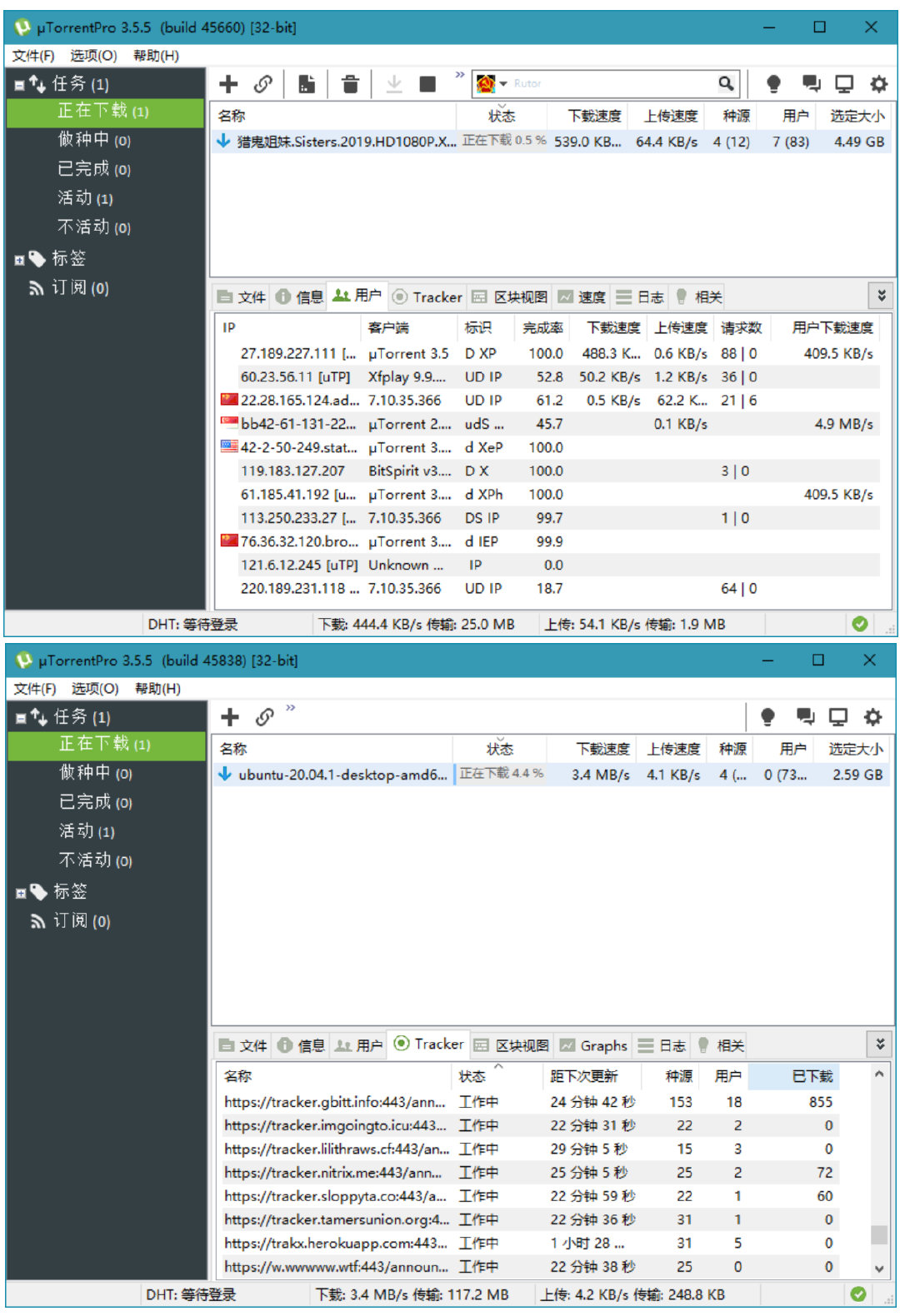Click the tracker list scrollbar down arrow
Image resolution: width=900 pixels, height=1316 pixels.
tap(878, 1269)
